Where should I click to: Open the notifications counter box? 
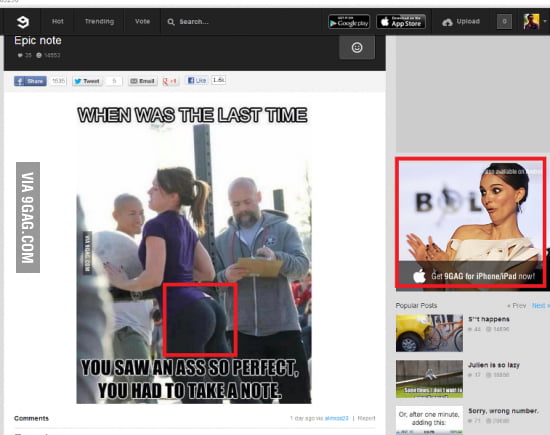pos(504,22)
